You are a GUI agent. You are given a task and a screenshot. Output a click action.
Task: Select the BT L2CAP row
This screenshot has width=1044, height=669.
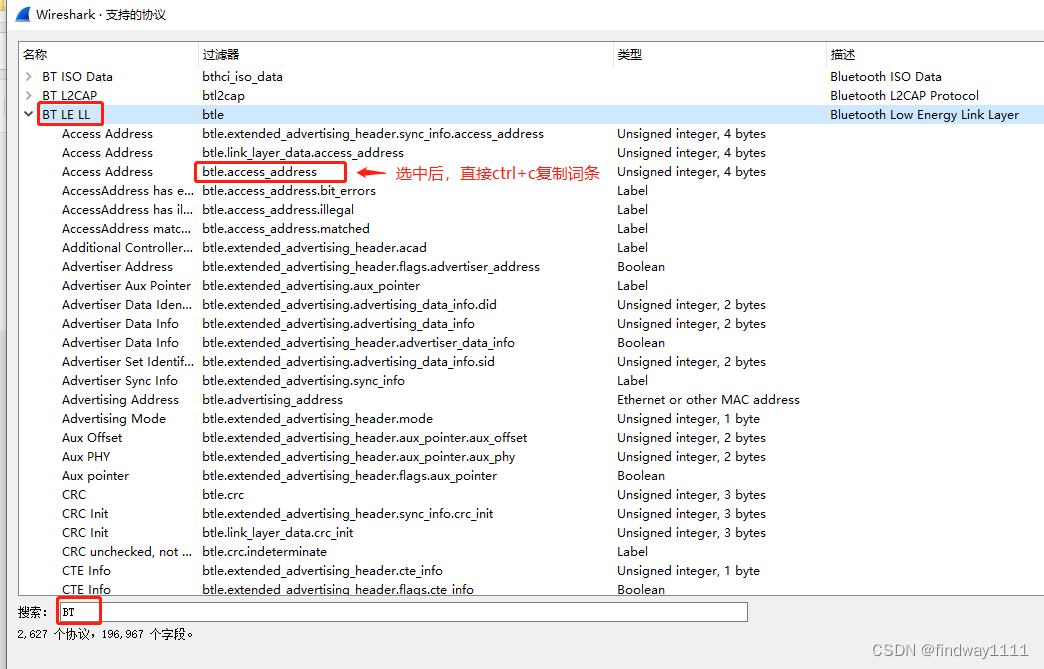(x=531, y=95)
